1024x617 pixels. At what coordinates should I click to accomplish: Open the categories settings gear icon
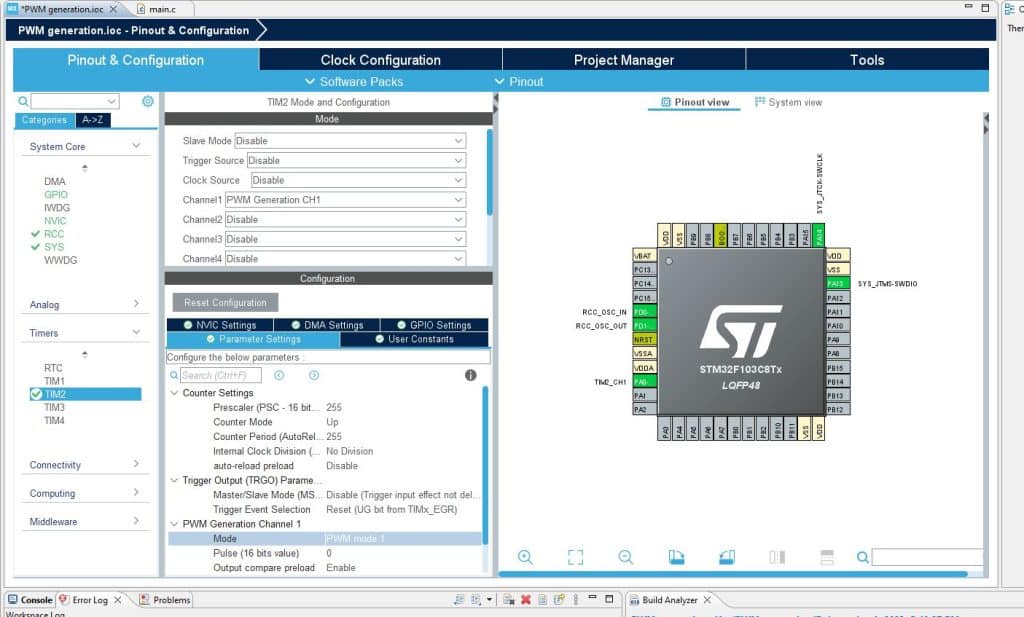point(148,101)
